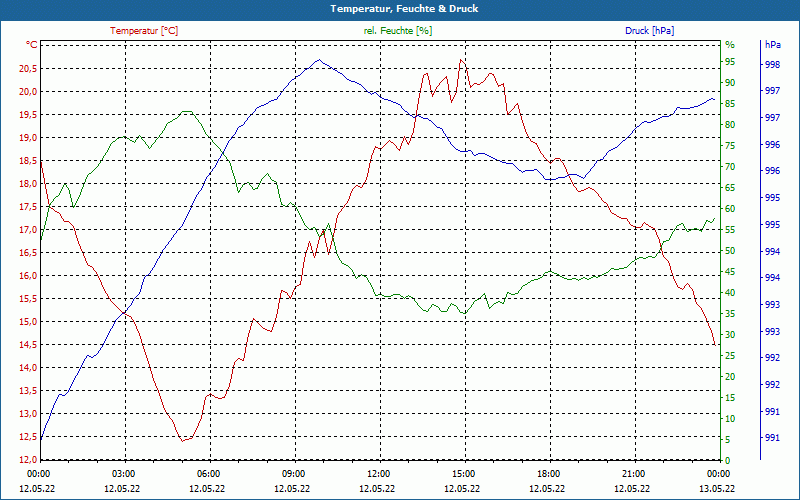Click the '13.05.22' date label

(718, 488)
